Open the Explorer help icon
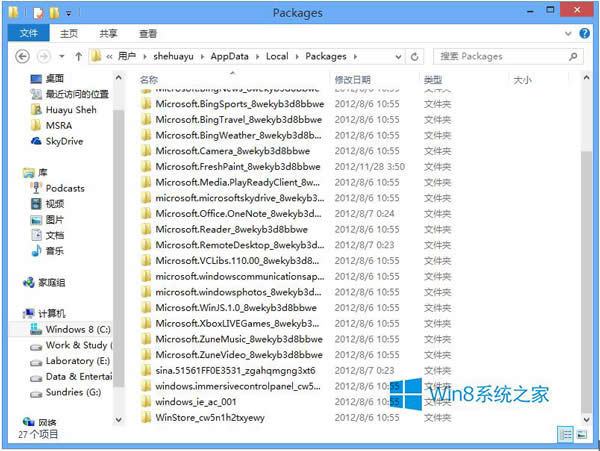This screenshot has height=451, width=600. click(x=584, y=33)
